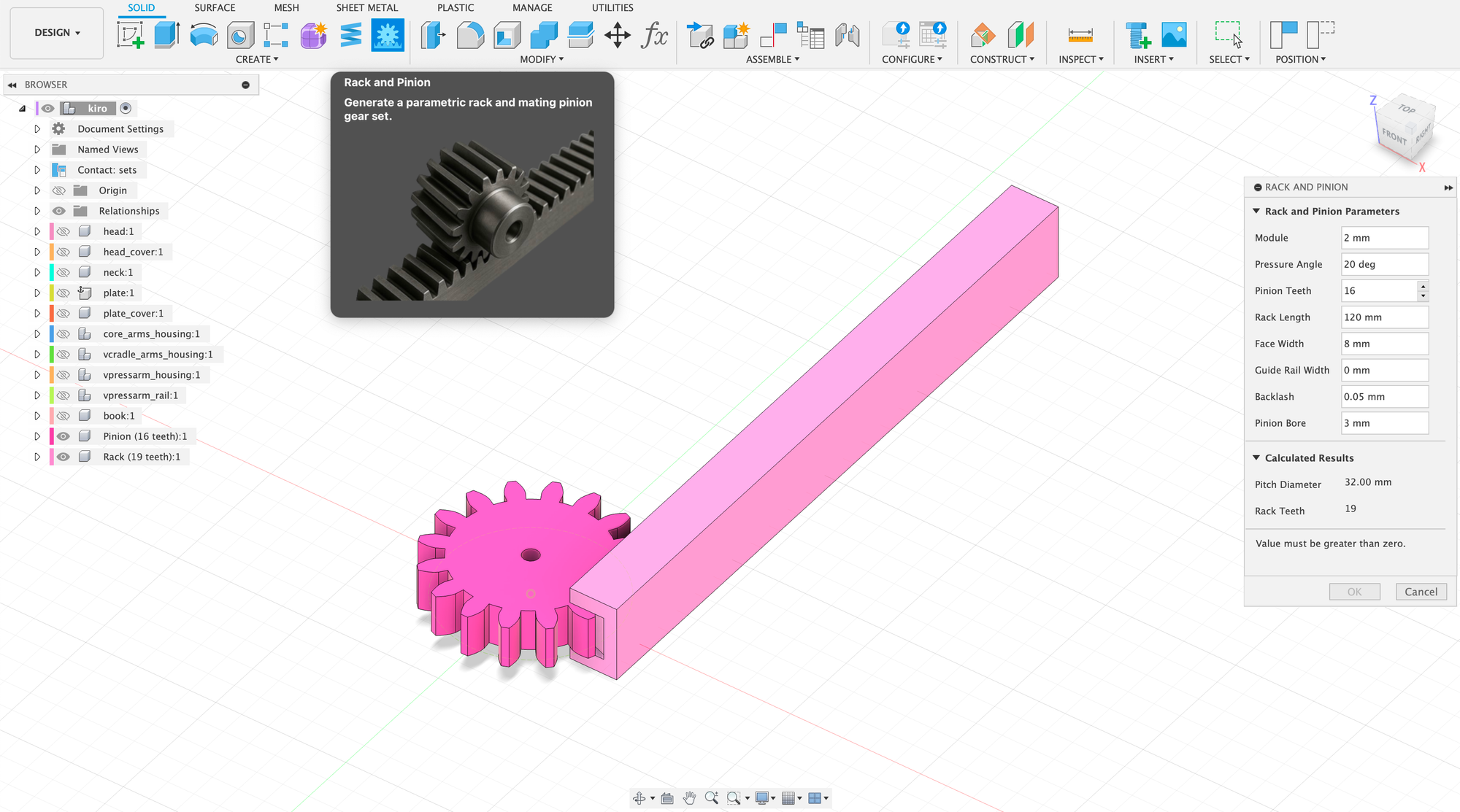Click the Move/Copy arrows icon

click(618, 35)
